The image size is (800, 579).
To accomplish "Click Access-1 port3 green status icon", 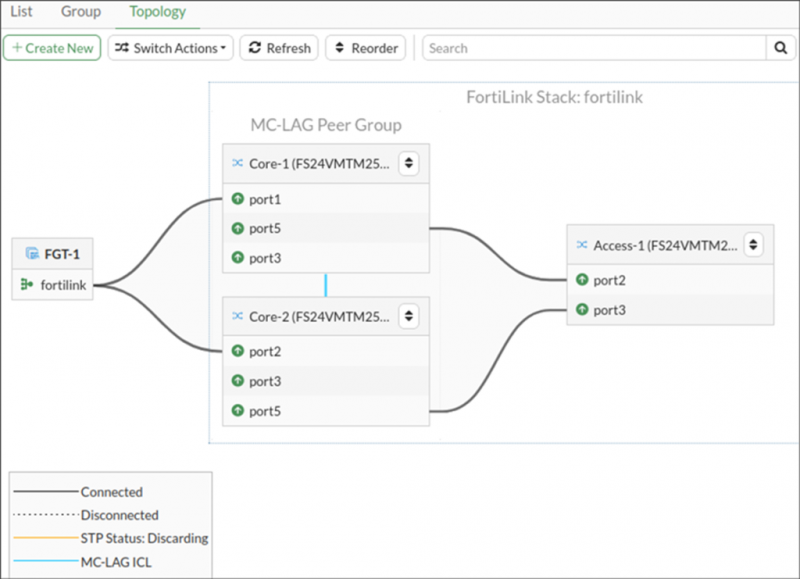I will click(x=582, y=310).
